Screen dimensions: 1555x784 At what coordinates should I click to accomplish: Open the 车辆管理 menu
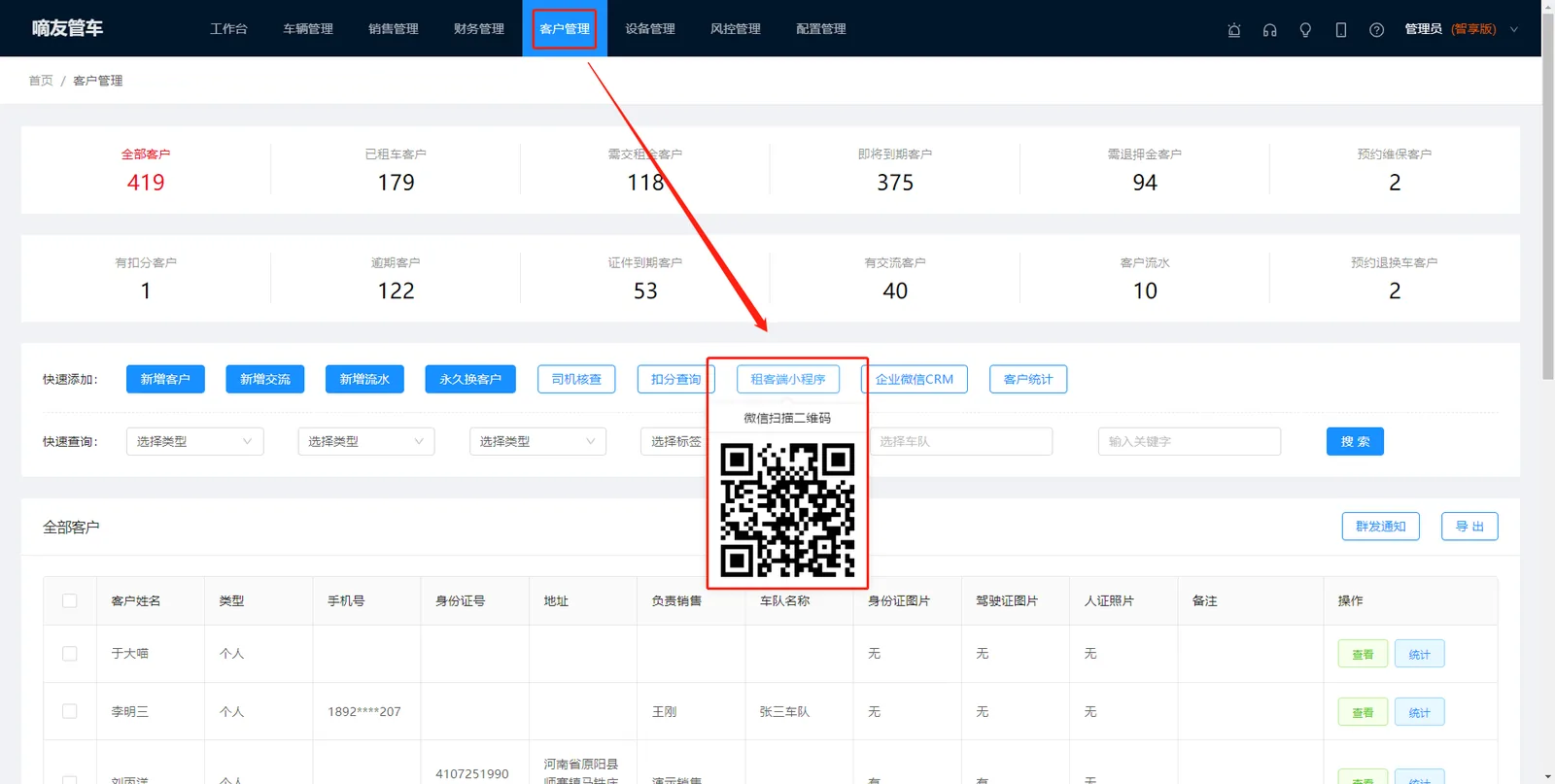pos(308,29)
